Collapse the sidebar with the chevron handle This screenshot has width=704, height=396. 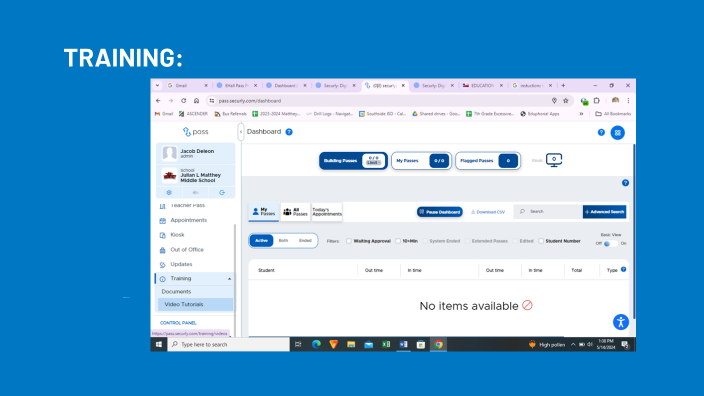241,132
